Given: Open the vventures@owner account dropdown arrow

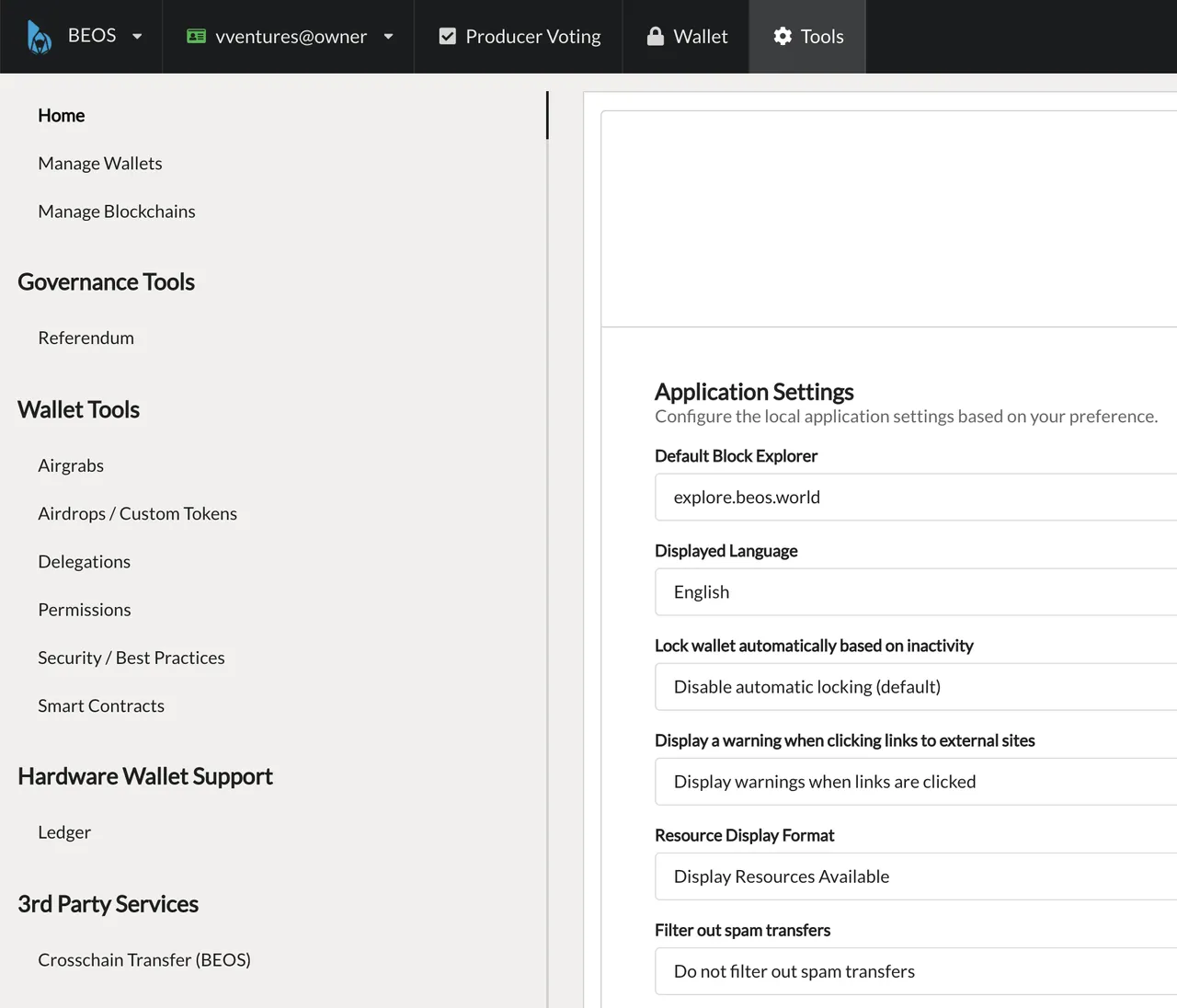Looking at the screenshot, I should click(388, 37).
